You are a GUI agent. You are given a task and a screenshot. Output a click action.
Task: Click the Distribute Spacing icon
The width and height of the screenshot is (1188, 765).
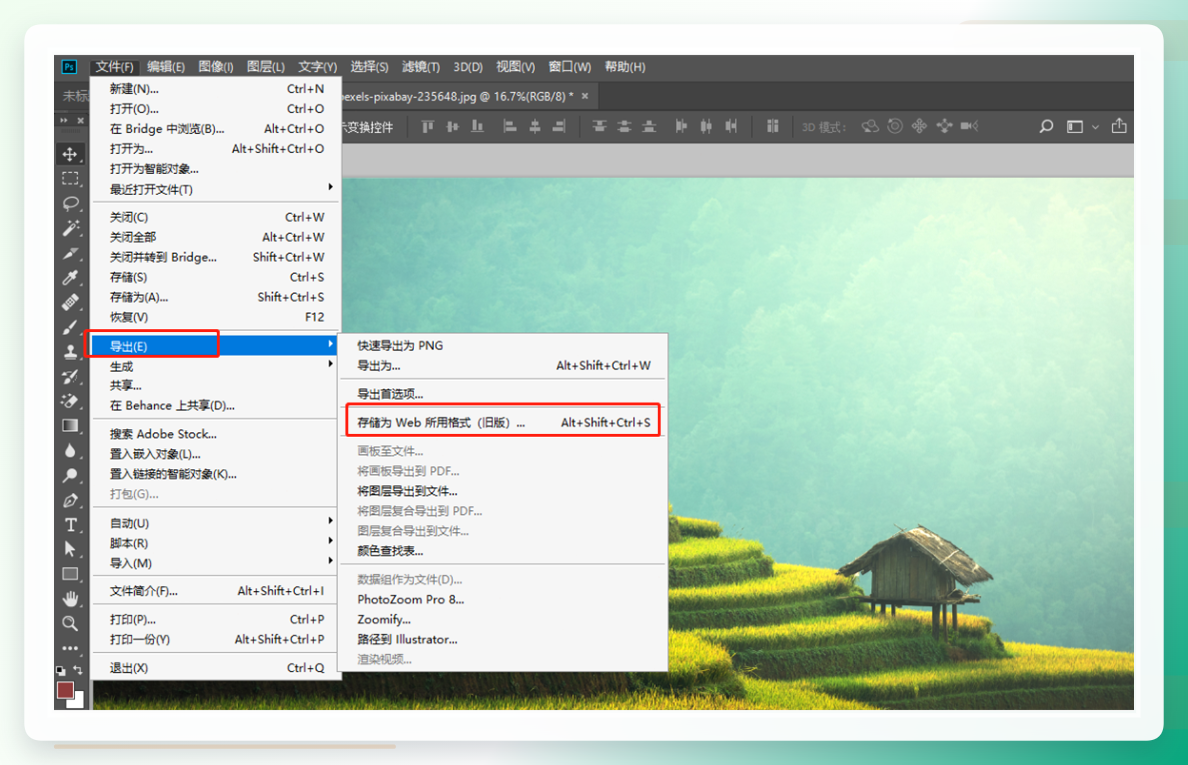click(x=772, y=126)
